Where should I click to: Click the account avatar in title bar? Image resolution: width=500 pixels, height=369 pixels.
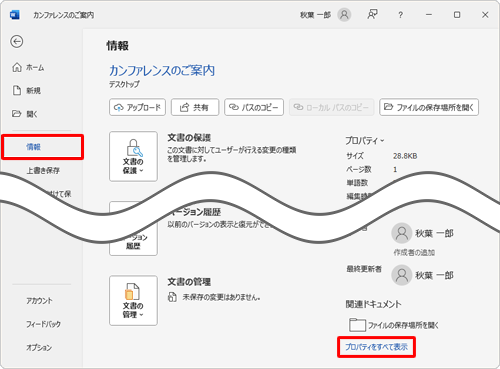(x=344, y=15)
